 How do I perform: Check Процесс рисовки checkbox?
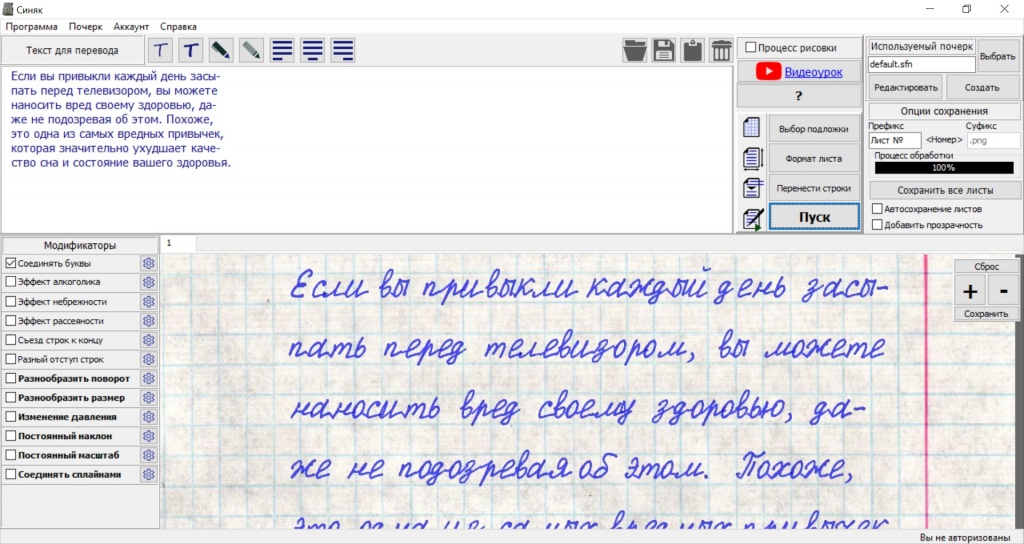pos(751,47)
